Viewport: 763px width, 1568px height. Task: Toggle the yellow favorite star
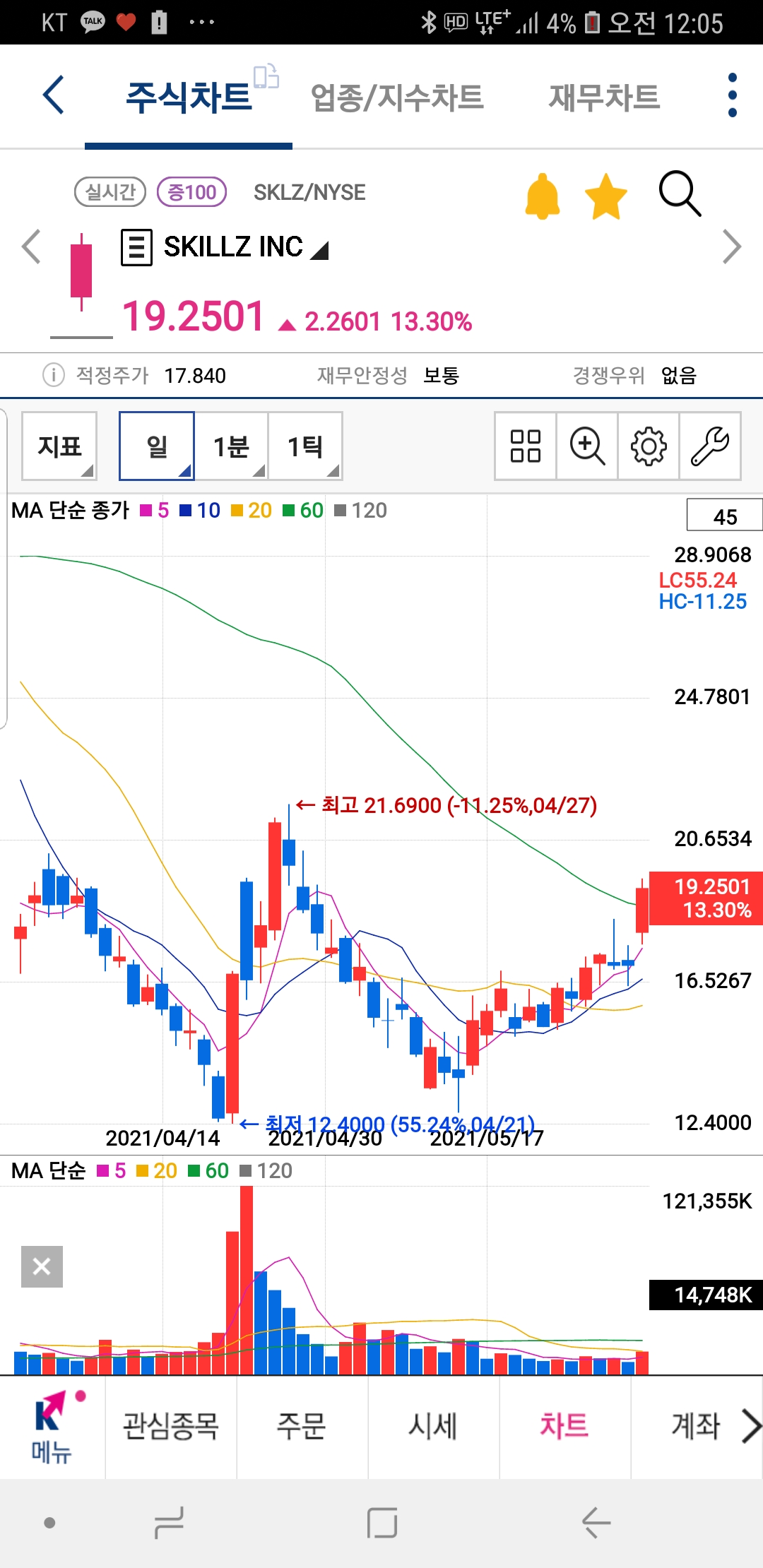pos(606,197)
